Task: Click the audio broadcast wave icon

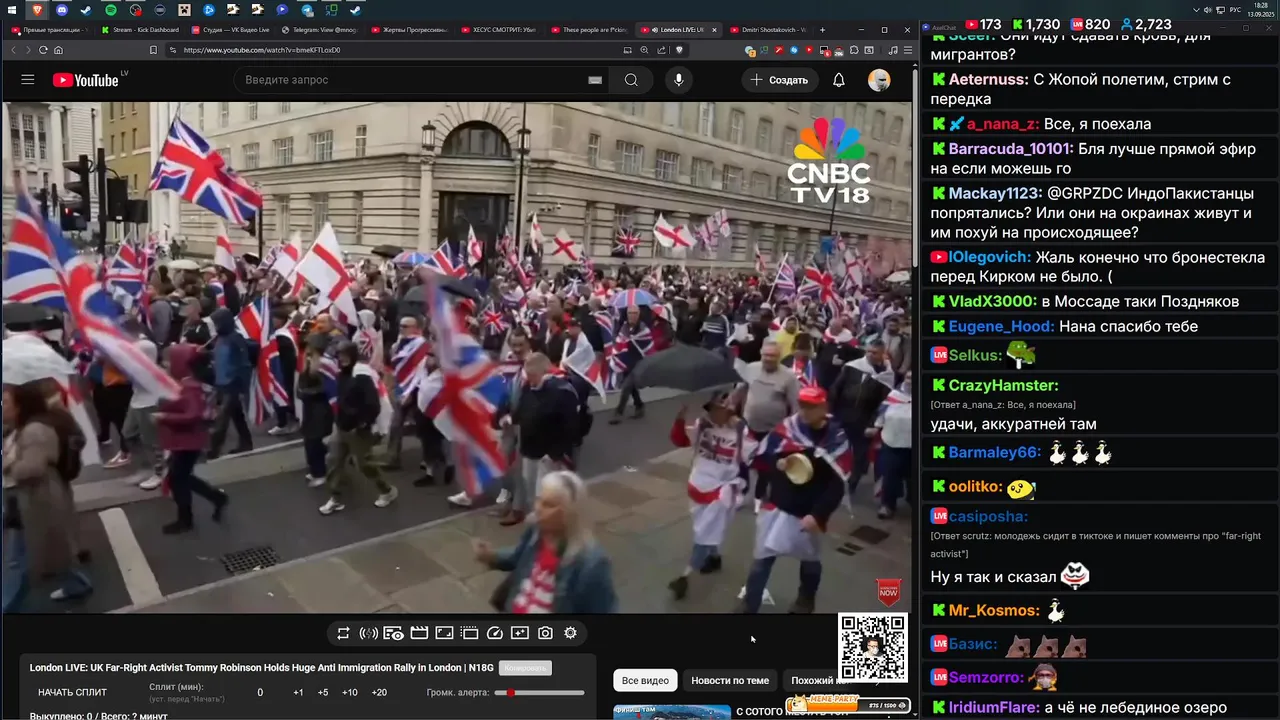Action: (x=368, y=633)
